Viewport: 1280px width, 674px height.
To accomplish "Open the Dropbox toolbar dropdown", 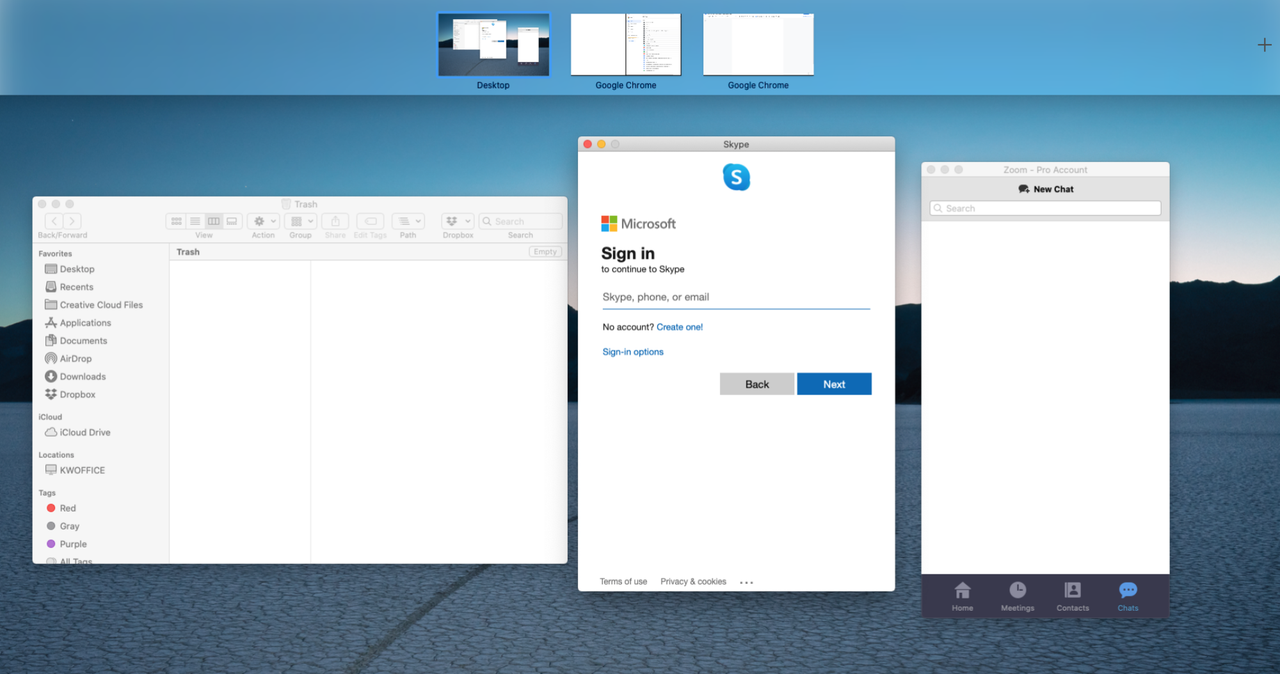I will [x=458, y=221].
